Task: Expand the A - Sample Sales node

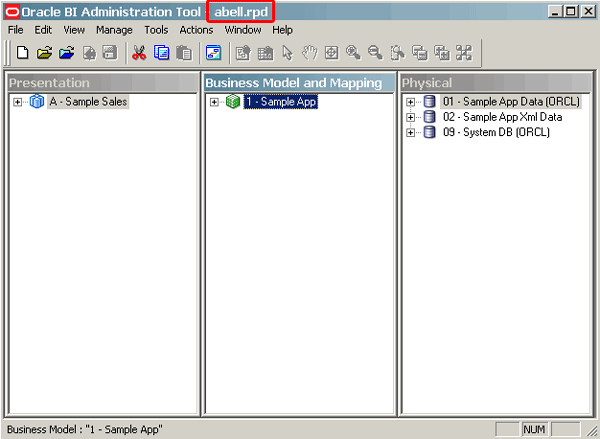Action: pos(17,102)
